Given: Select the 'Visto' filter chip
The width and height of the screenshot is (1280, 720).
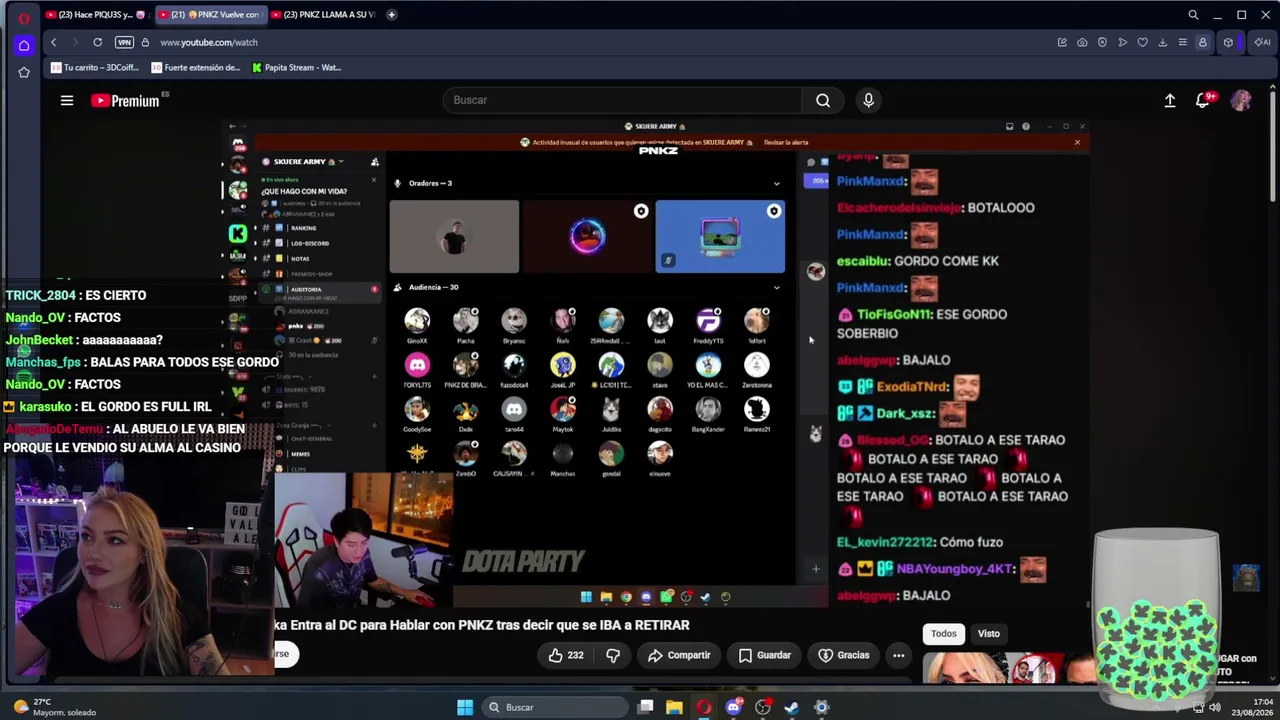Looking at the screenshot, I should [988, 633].
